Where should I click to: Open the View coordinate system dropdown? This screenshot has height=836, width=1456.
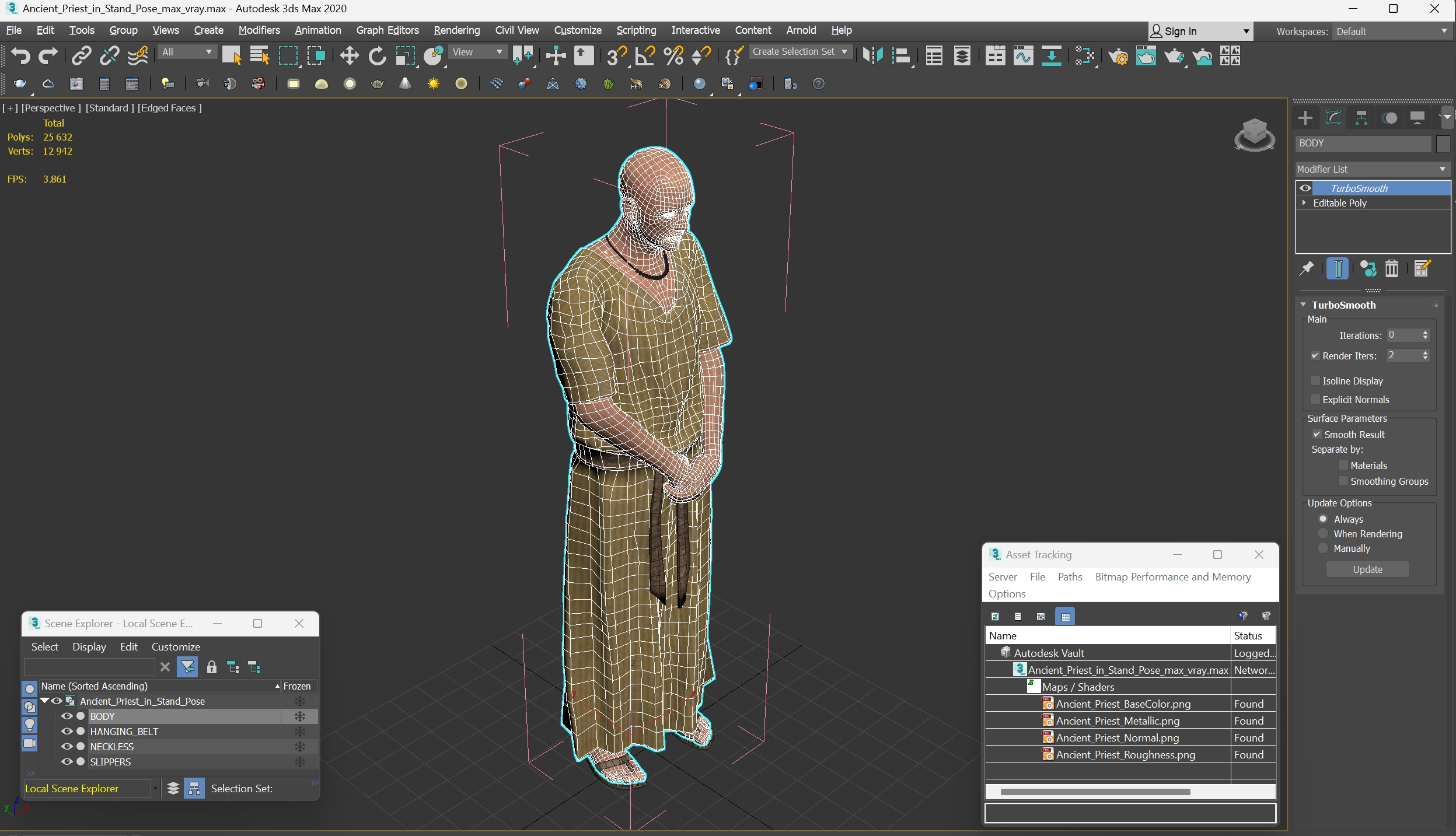(x=477, y=52)
